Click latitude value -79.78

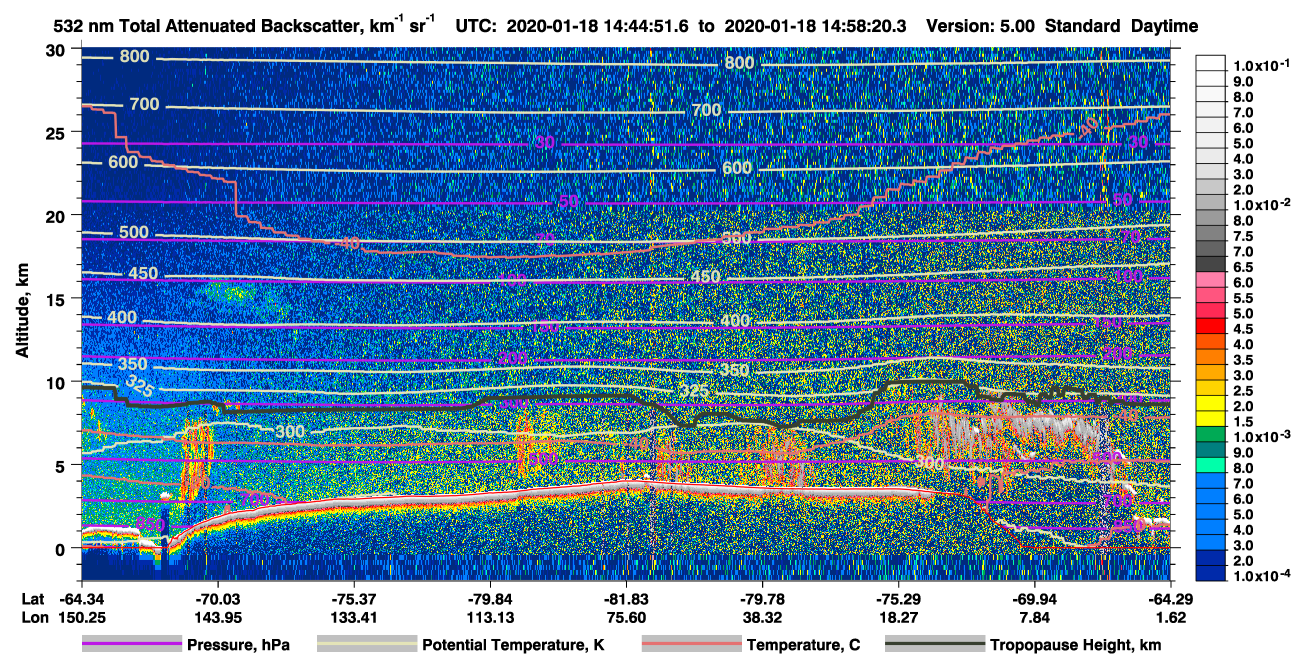762,599
